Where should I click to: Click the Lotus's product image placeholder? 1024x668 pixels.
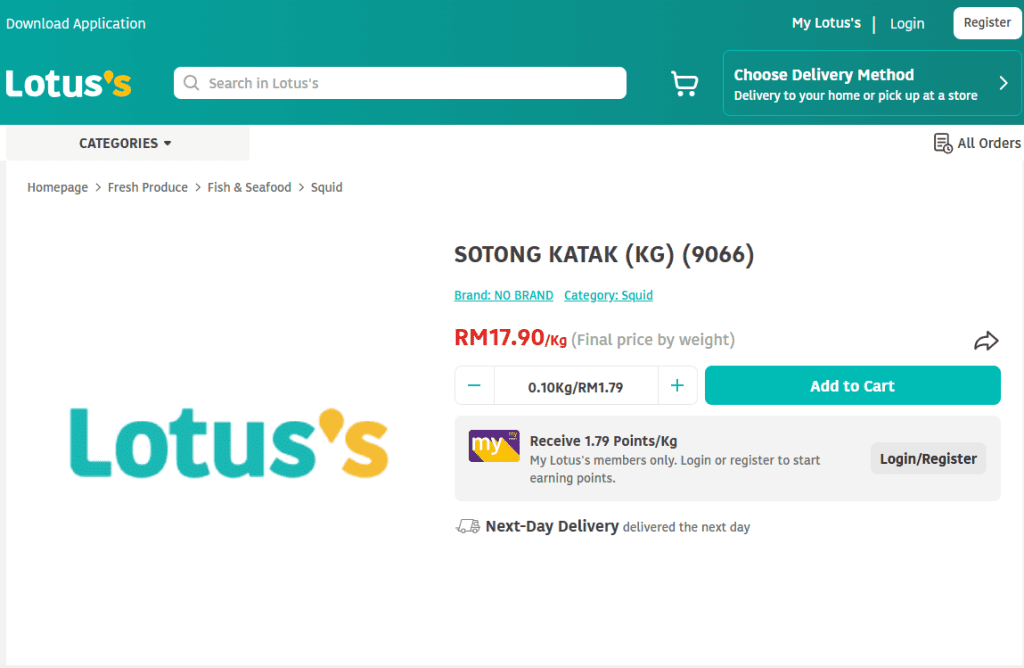pyautogui.click(x=229, y=443)
